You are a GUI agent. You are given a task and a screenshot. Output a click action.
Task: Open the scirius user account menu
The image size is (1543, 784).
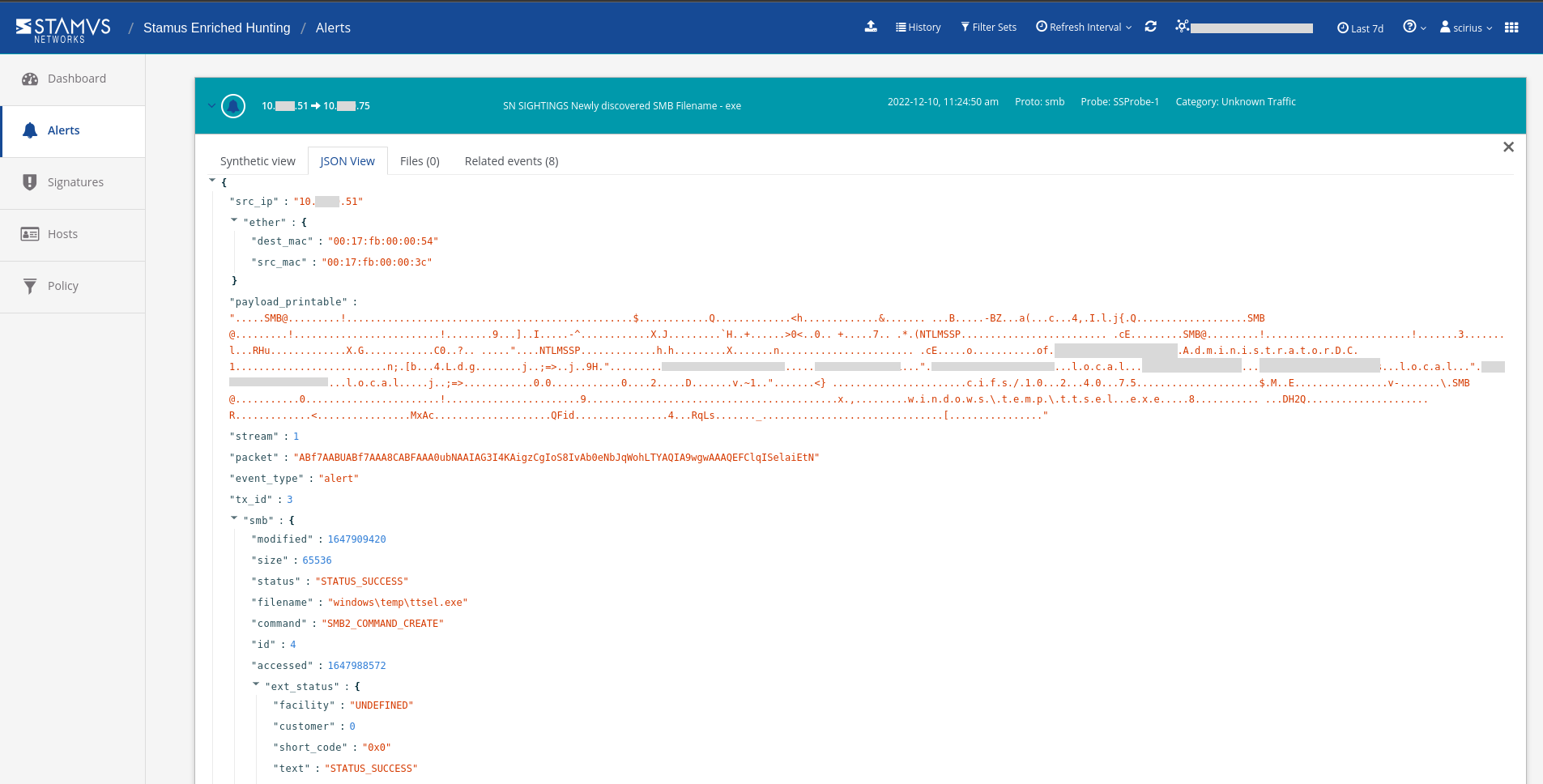pyautogui.click(x=1464, y=27)
